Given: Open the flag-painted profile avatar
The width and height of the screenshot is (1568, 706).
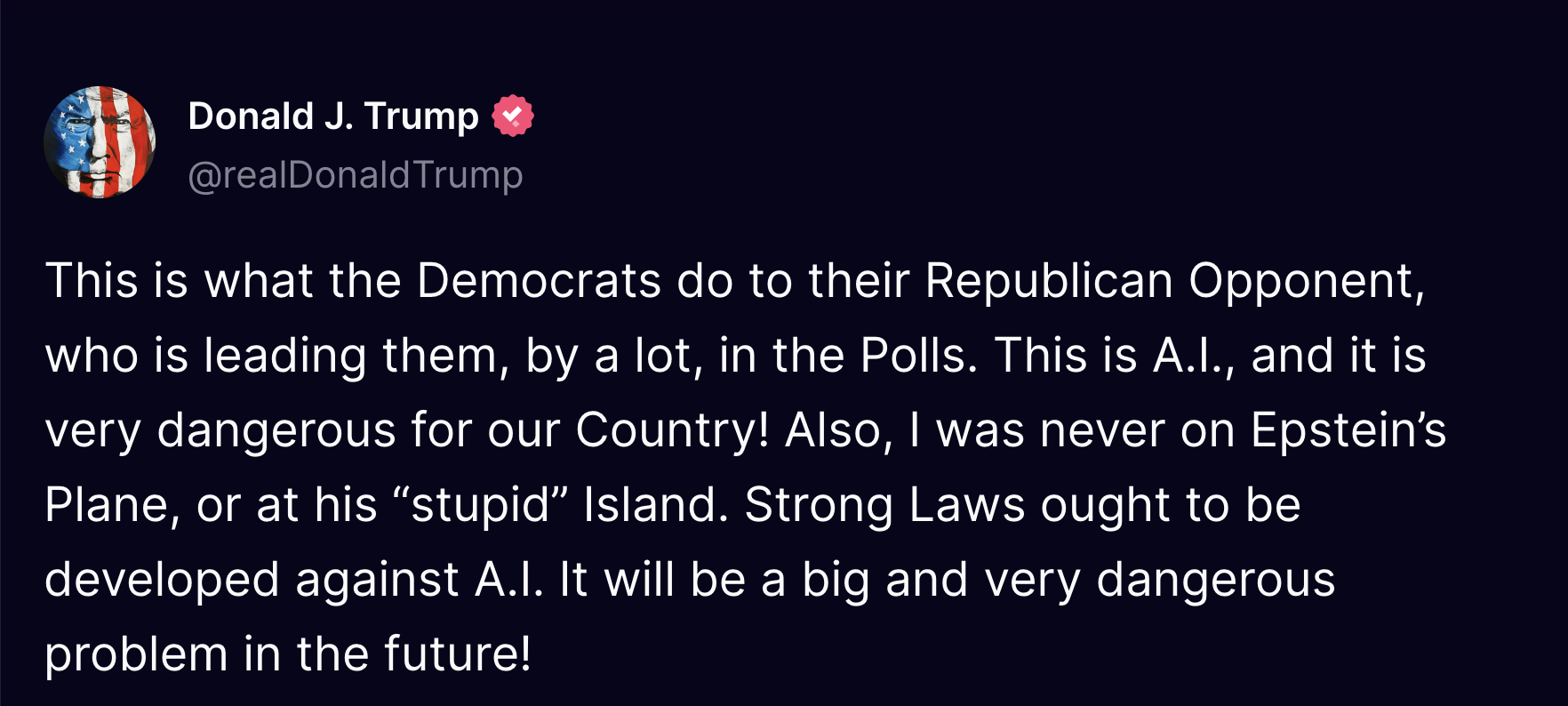Looking at the screenshot, I should pyautogui.click(x=100, y=142).
